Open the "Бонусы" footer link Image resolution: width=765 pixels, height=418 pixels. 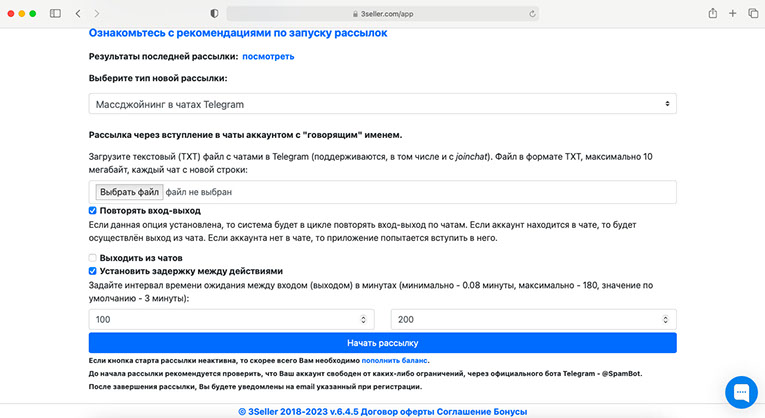506,411
